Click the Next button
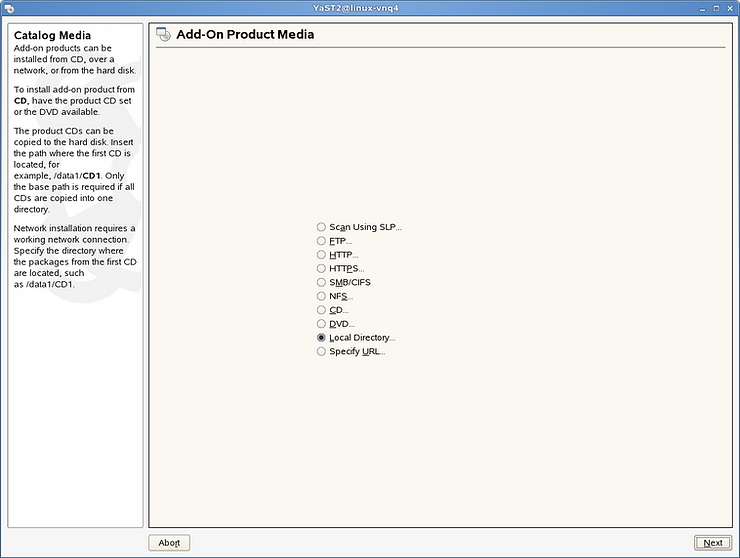Screen dimensions: 740x558 click(713, 543)
